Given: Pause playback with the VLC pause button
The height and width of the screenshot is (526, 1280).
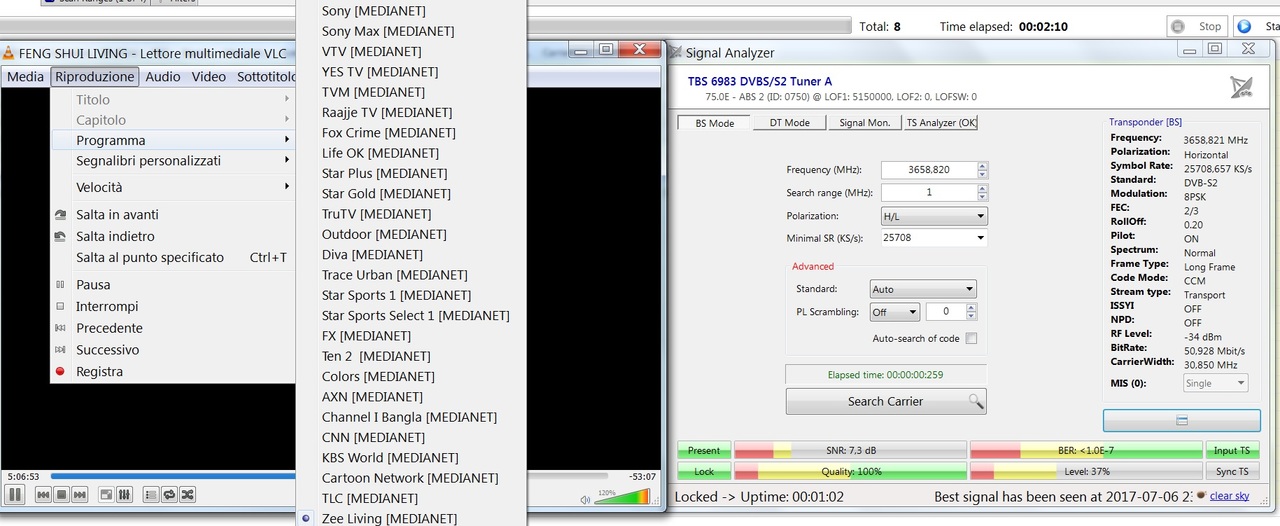Looking at the screenshot, I should (15, 494).
